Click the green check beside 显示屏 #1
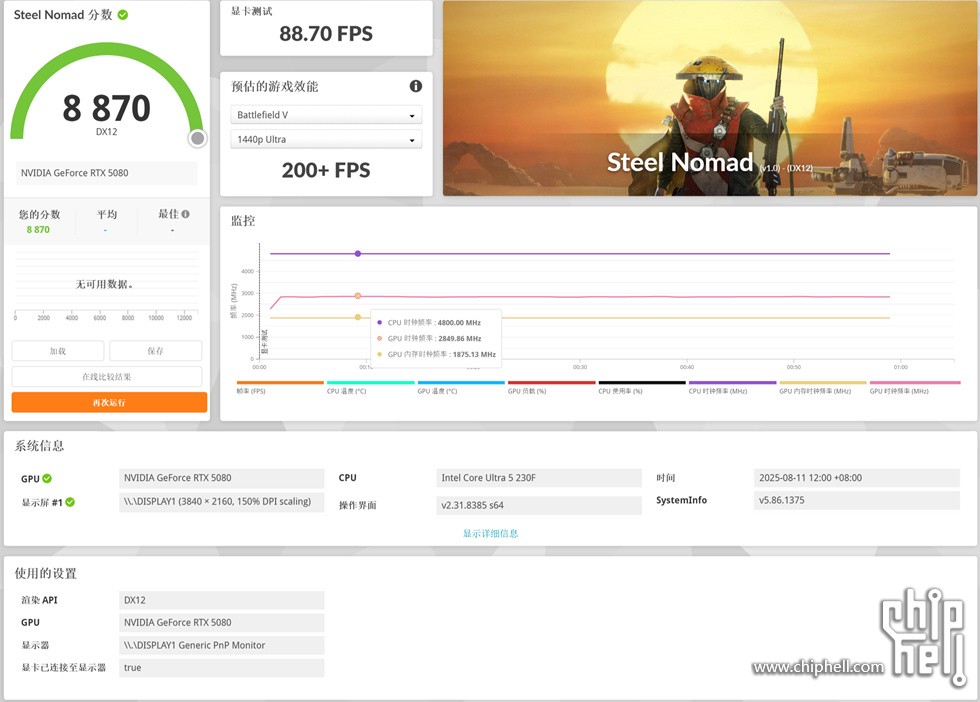This screenshot has width=980, height=702. [x=70, y=502]
